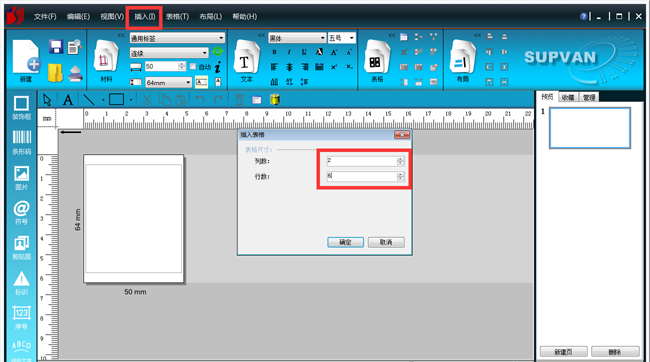Click 取消 to cancel the dialog
Image resolution: width=650 pixels, height=362 pixels.
386,242
